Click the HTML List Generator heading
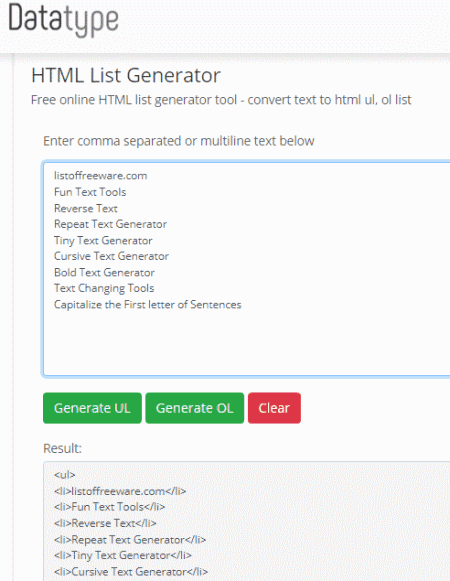 (x=126, y=75)
